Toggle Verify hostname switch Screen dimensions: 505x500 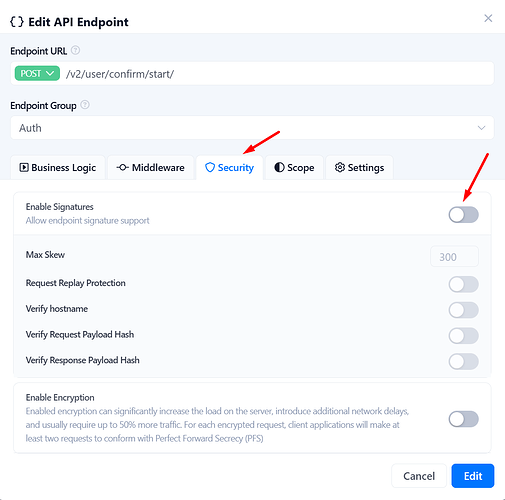(463, 310)
